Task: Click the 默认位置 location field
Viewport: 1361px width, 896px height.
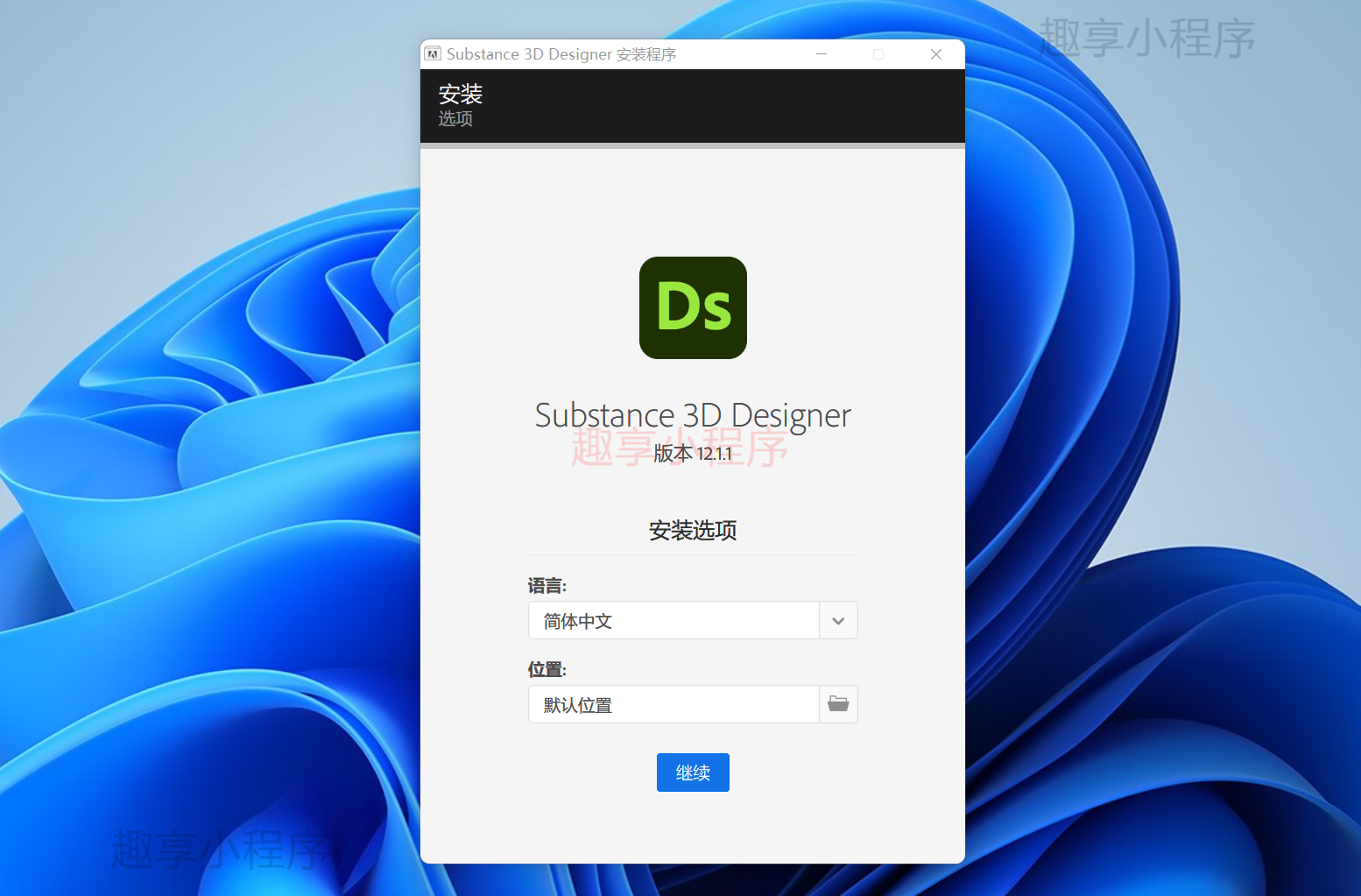Action: pos(673,704)
